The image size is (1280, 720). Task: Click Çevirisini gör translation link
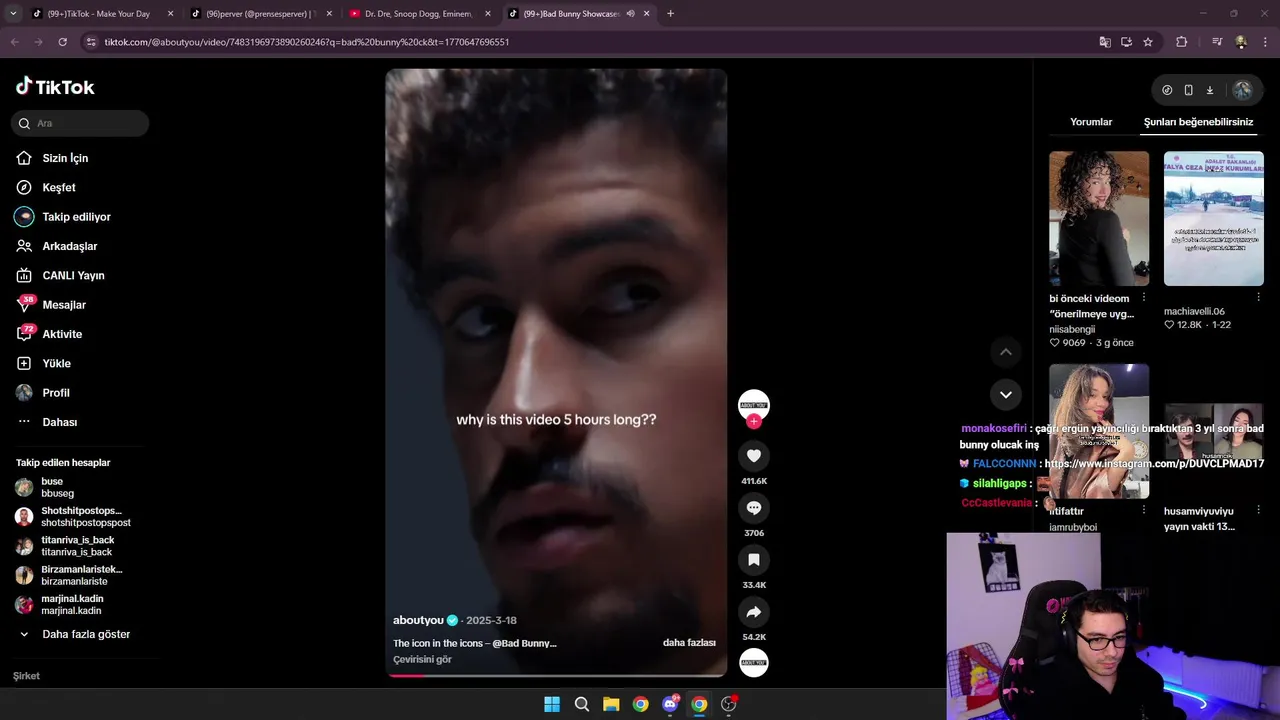pyautogui.click(x=422, y=660)
